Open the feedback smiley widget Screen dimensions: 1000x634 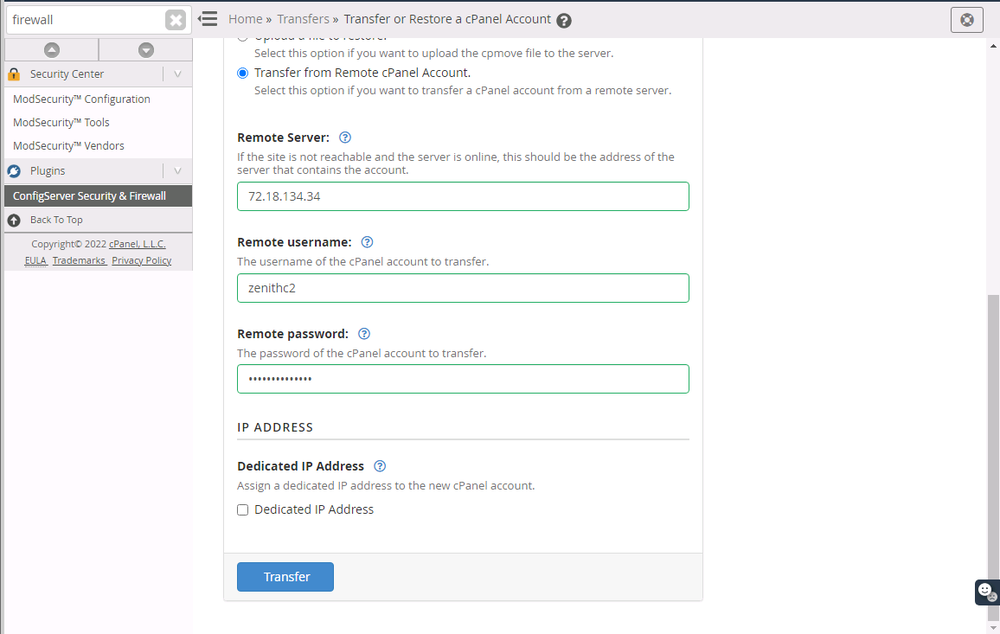[x=987, y=592]
